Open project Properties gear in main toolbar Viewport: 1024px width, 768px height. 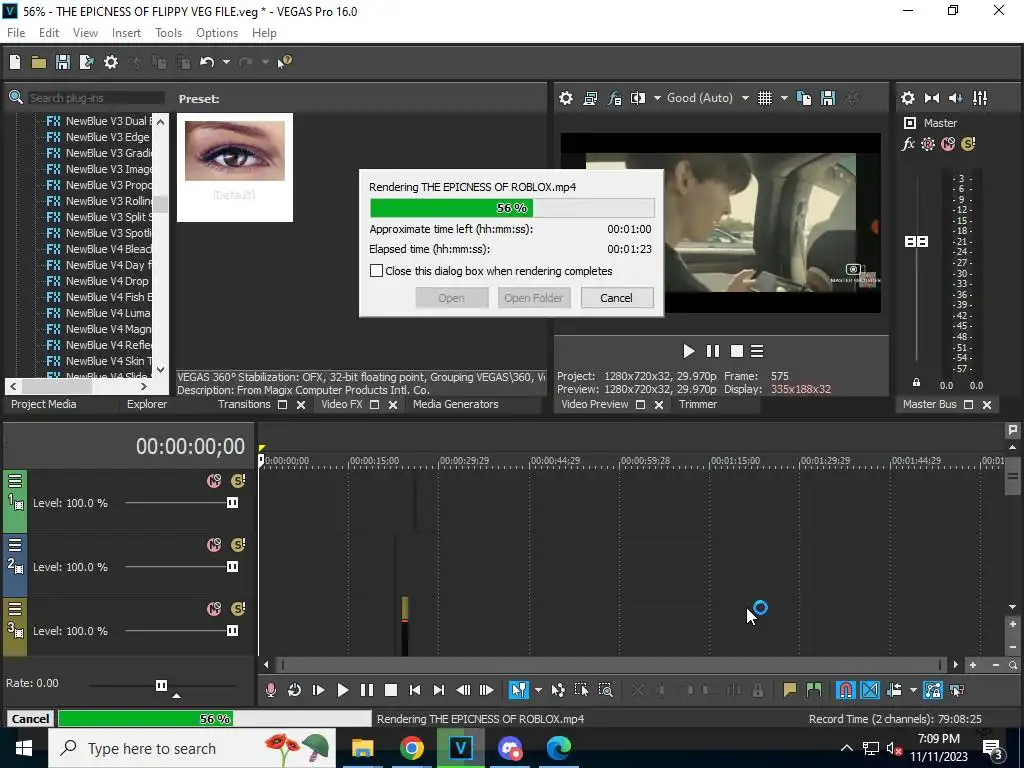(x=111, y=62)
